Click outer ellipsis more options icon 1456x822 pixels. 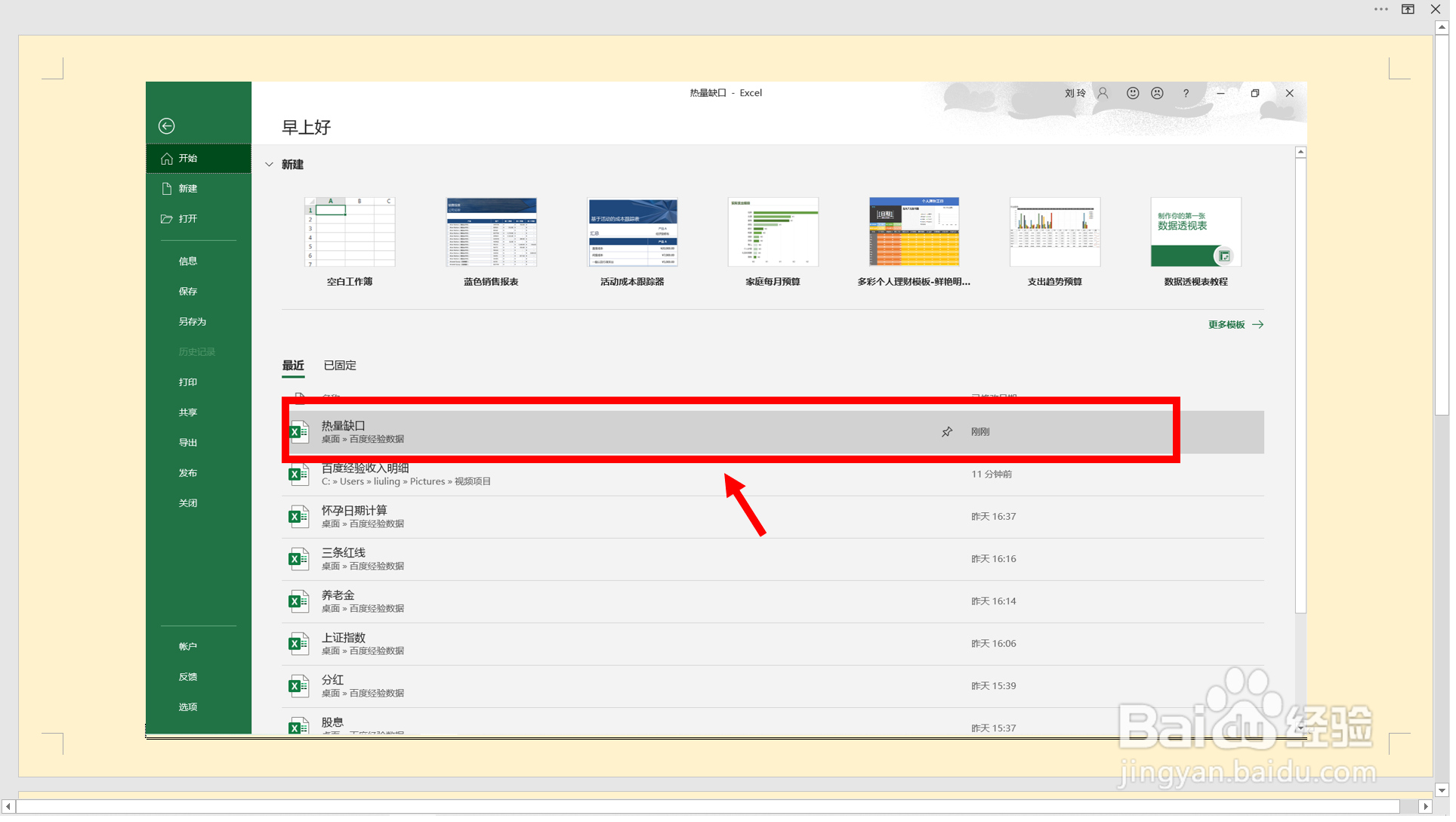[1381, 9]
